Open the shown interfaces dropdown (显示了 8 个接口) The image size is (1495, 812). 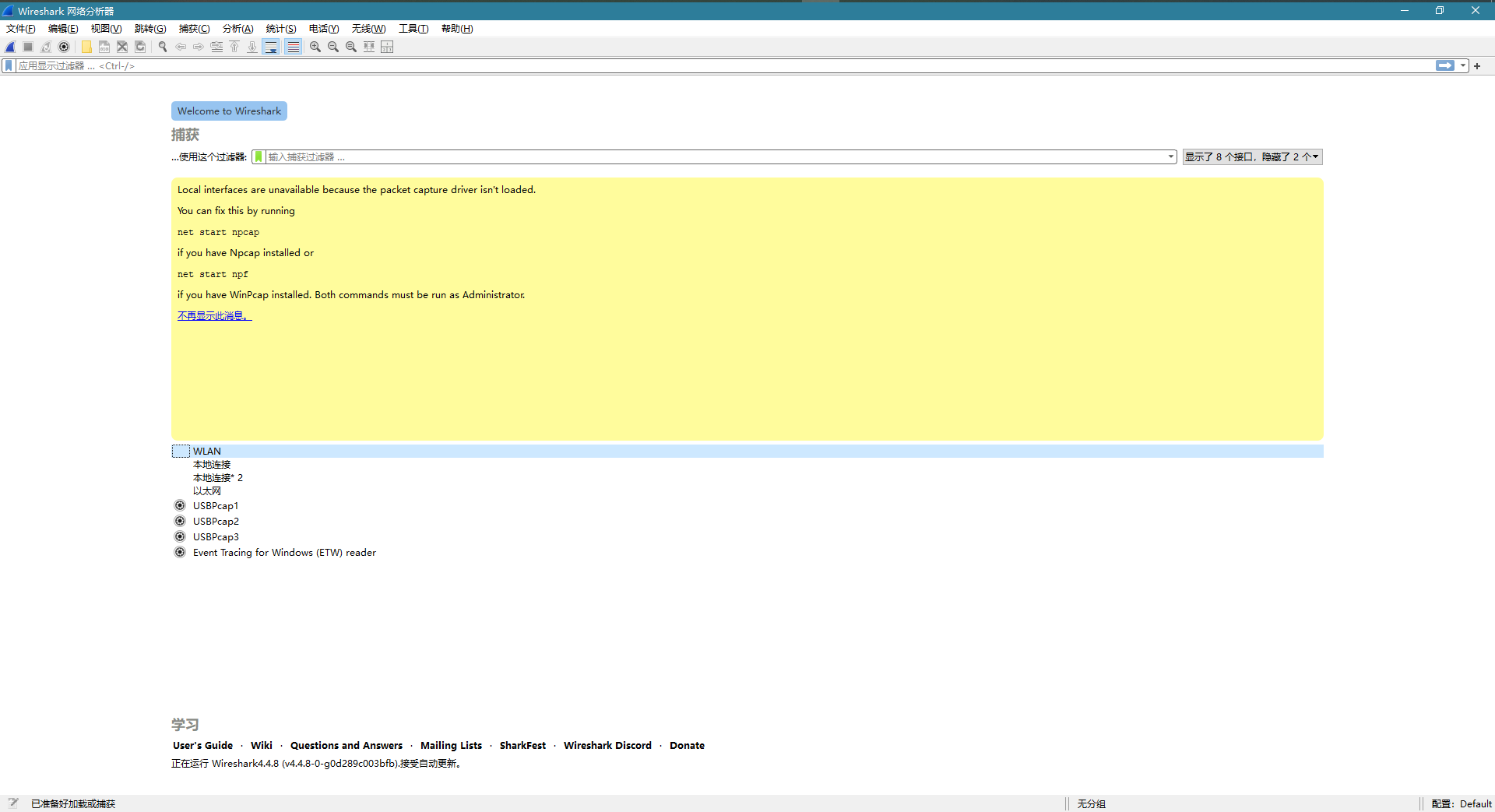pyautogui.click(x=1252, y=157)
